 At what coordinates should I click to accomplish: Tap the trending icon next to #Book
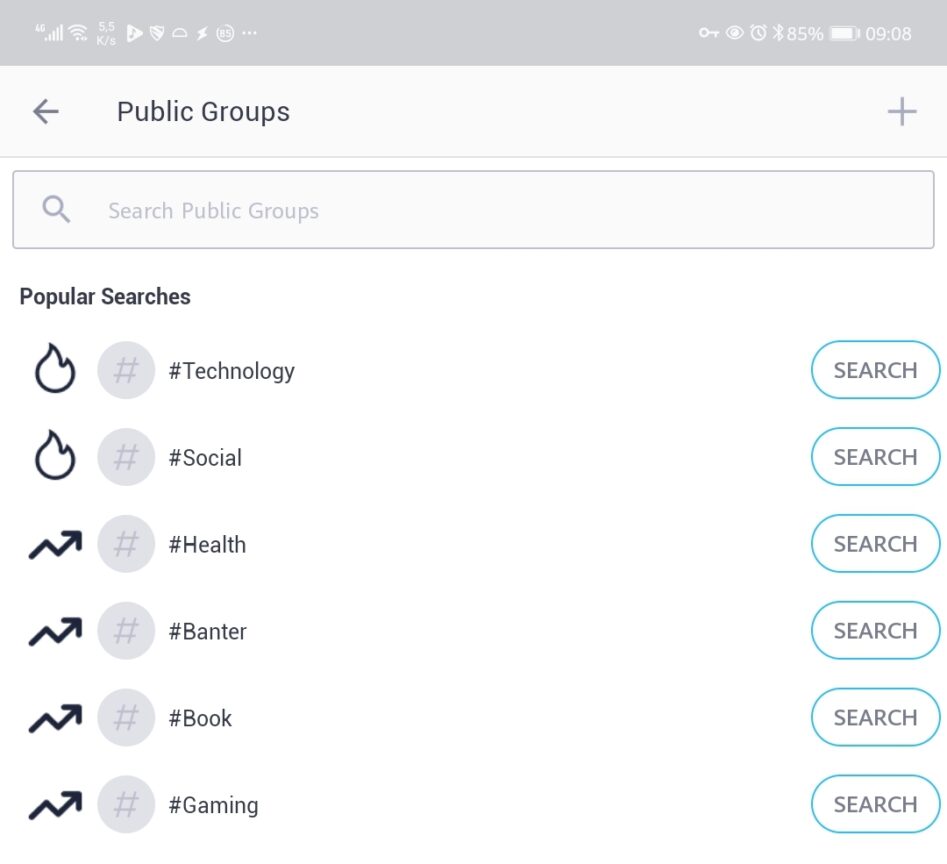tap(54, 717)
